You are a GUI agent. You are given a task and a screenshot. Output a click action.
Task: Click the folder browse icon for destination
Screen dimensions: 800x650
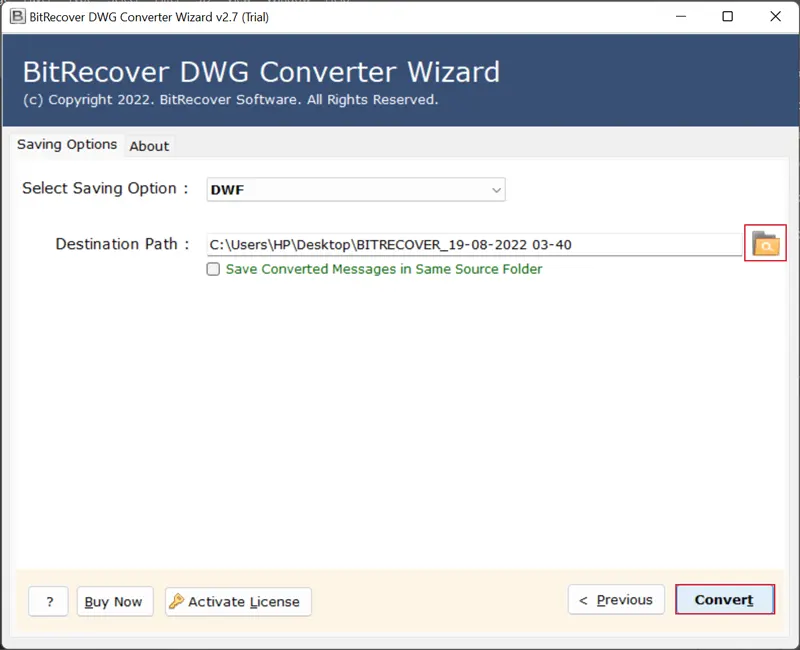765,243
